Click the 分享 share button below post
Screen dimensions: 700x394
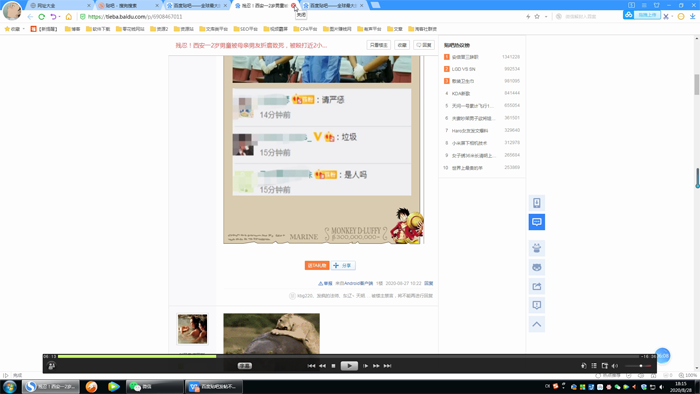coord(343,265)
